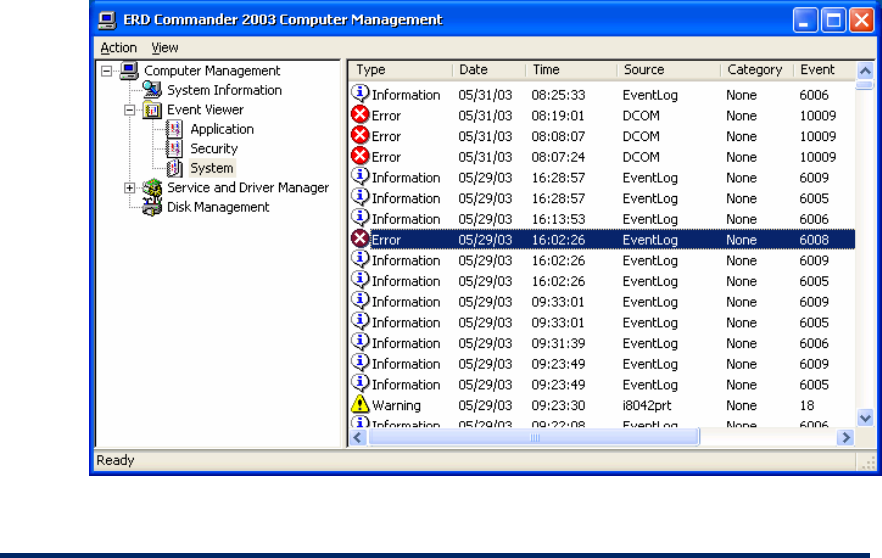Collapse the Computer Management tree node
This screenshot has width=882, height=558.
[106, 71]
